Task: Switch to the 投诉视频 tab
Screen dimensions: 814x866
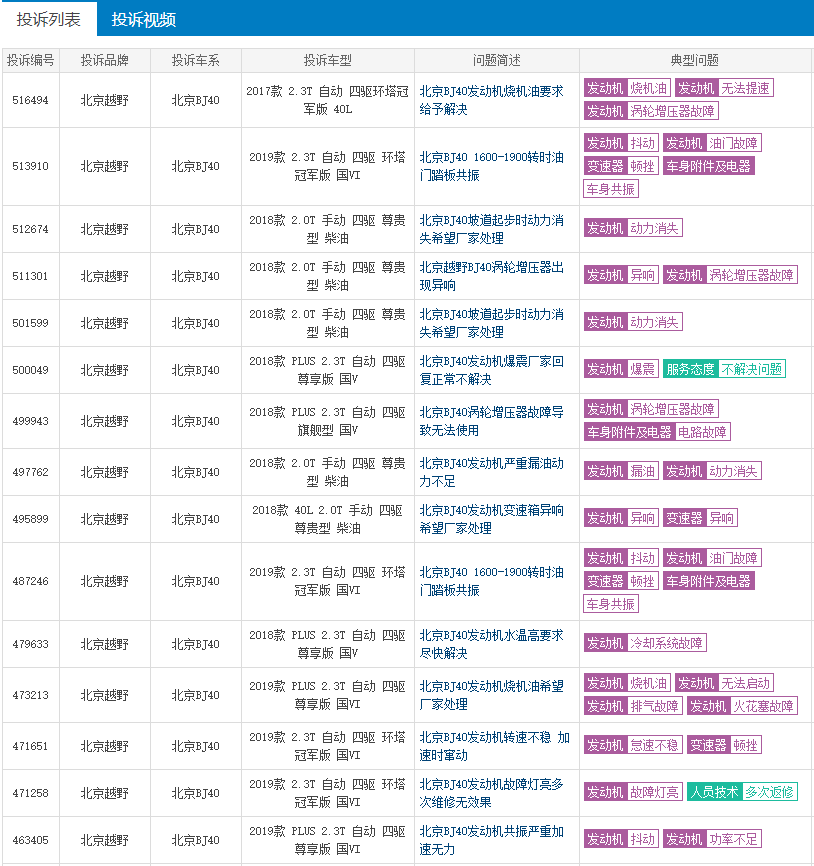Action: [x=144, y=20]
